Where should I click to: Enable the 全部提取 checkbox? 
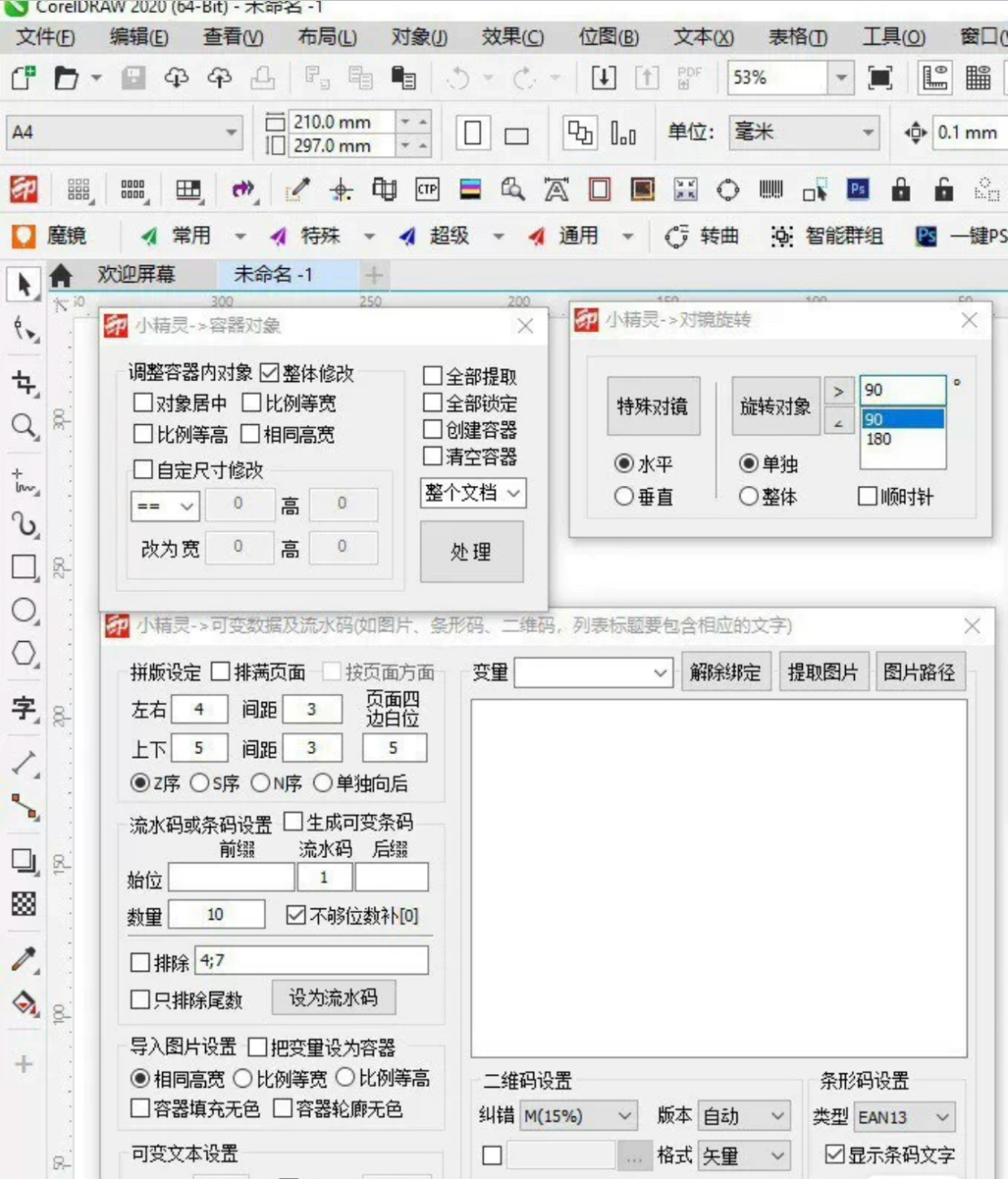pyautogui.click(x=433, y=376)
